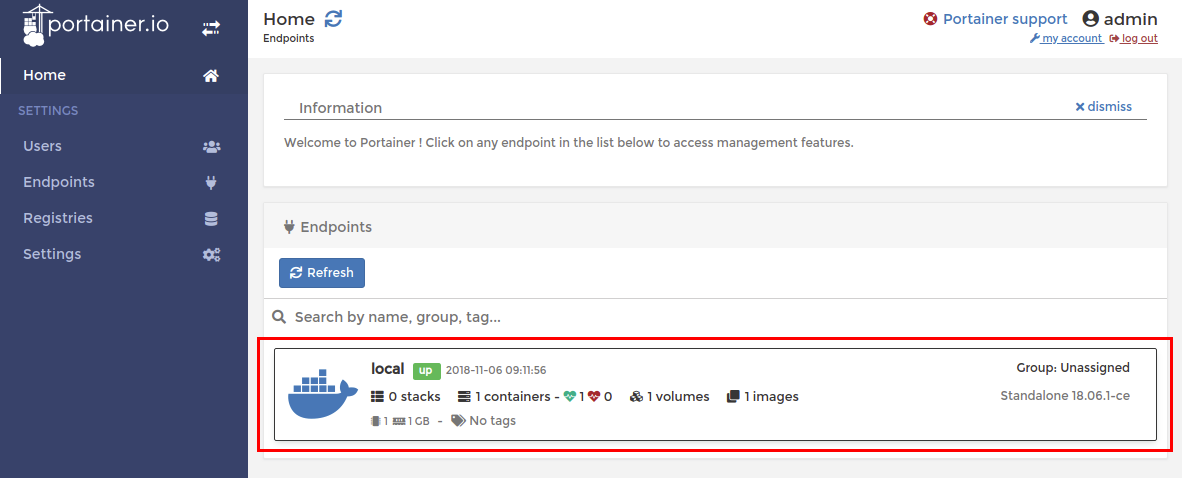This screenshot has height=478, width=1182.
Task: Open Registries from the sidebar
Action: point(58,218)
